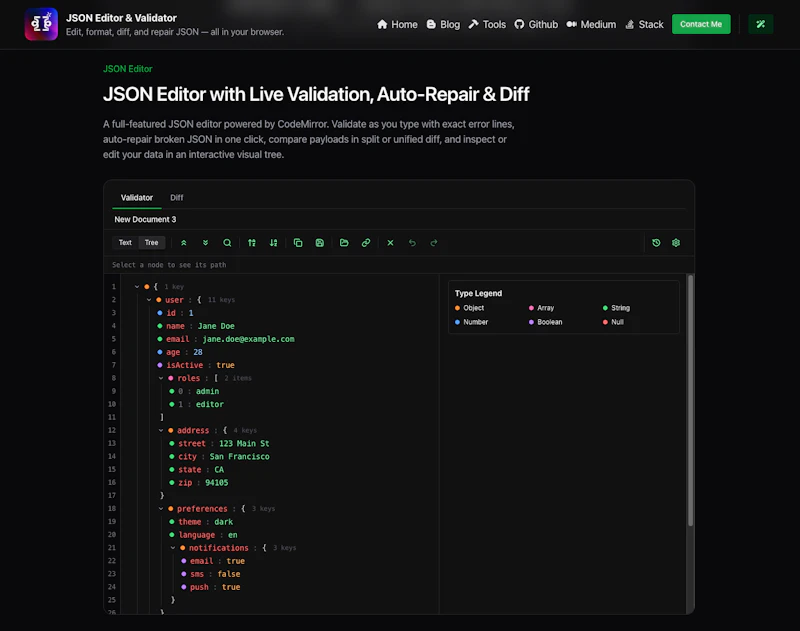
Task: Clear the editor with the X icon
Action: (x=390, y=243)
